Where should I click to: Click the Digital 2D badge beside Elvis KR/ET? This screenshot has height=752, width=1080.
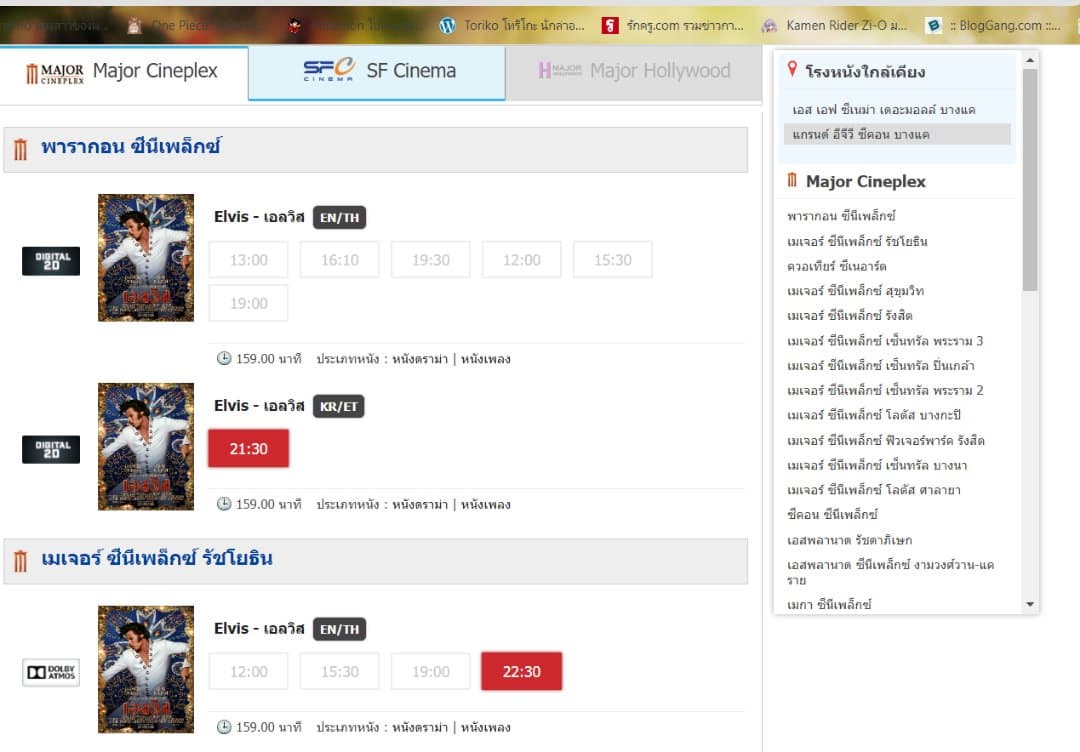51,449
